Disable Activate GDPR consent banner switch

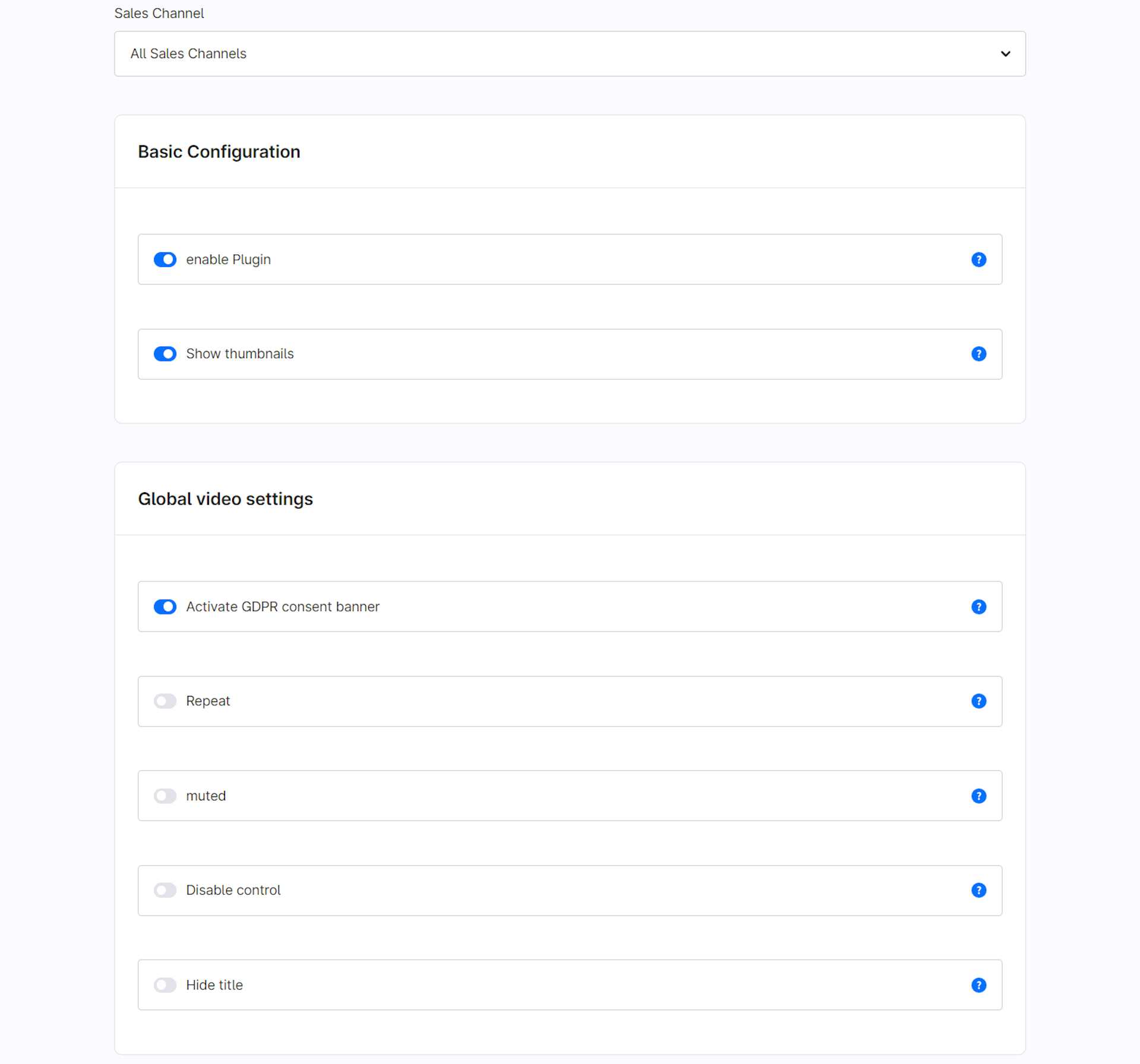(x=165, y=607)
